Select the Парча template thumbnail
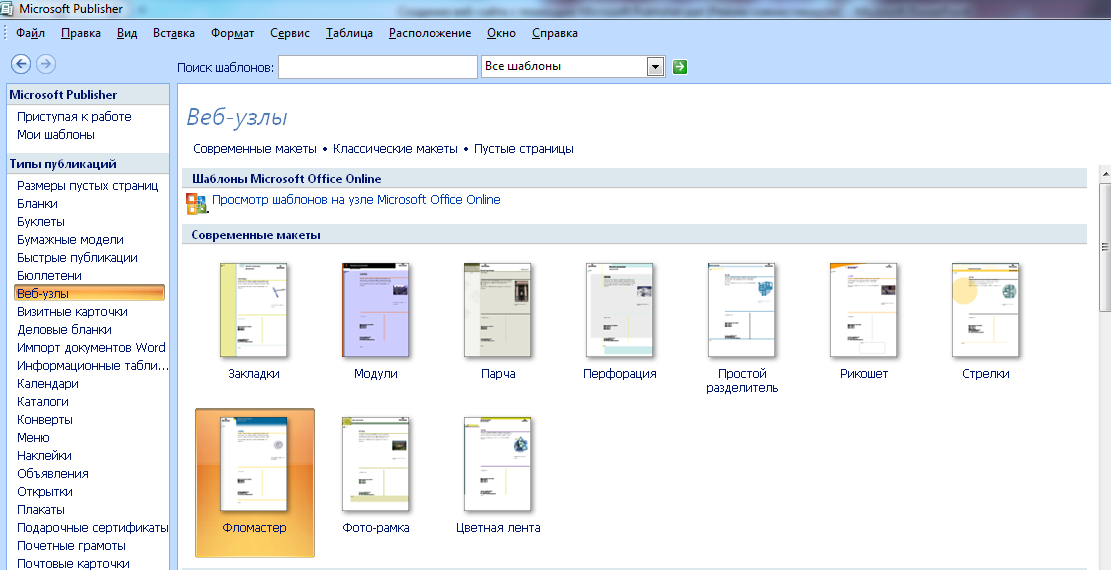The height and width of the screenshot is (570, 1111). [497, 311]
